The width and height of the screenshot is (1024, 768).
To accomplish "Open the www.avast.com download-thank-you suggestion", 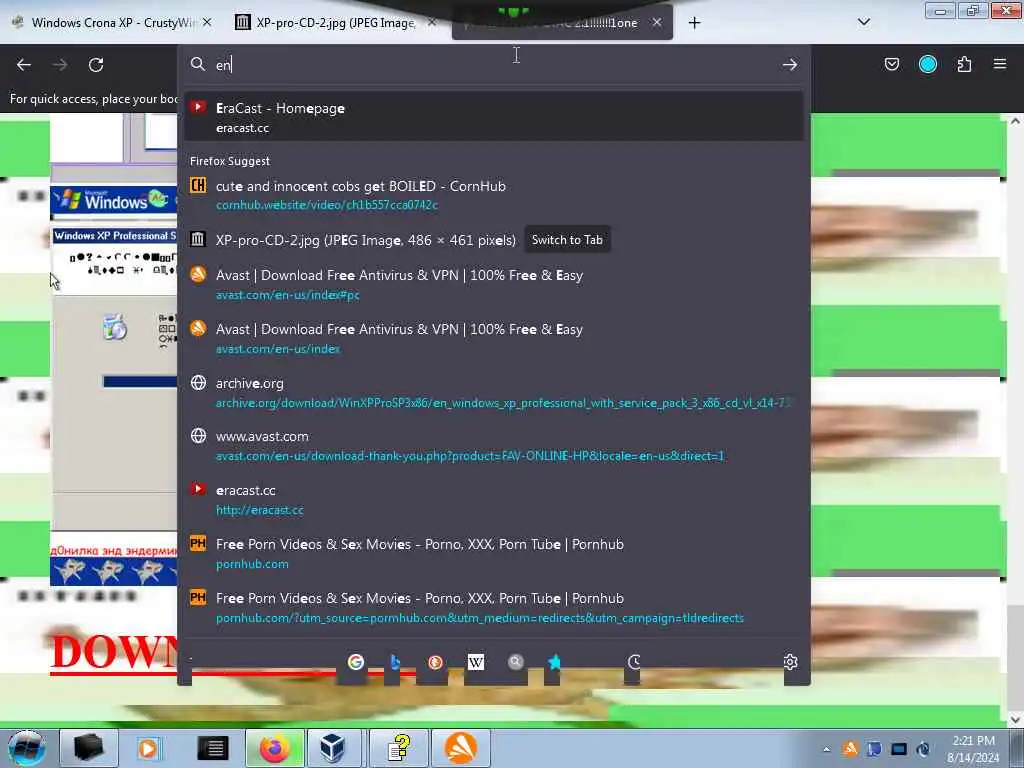I will pos(494,445).
